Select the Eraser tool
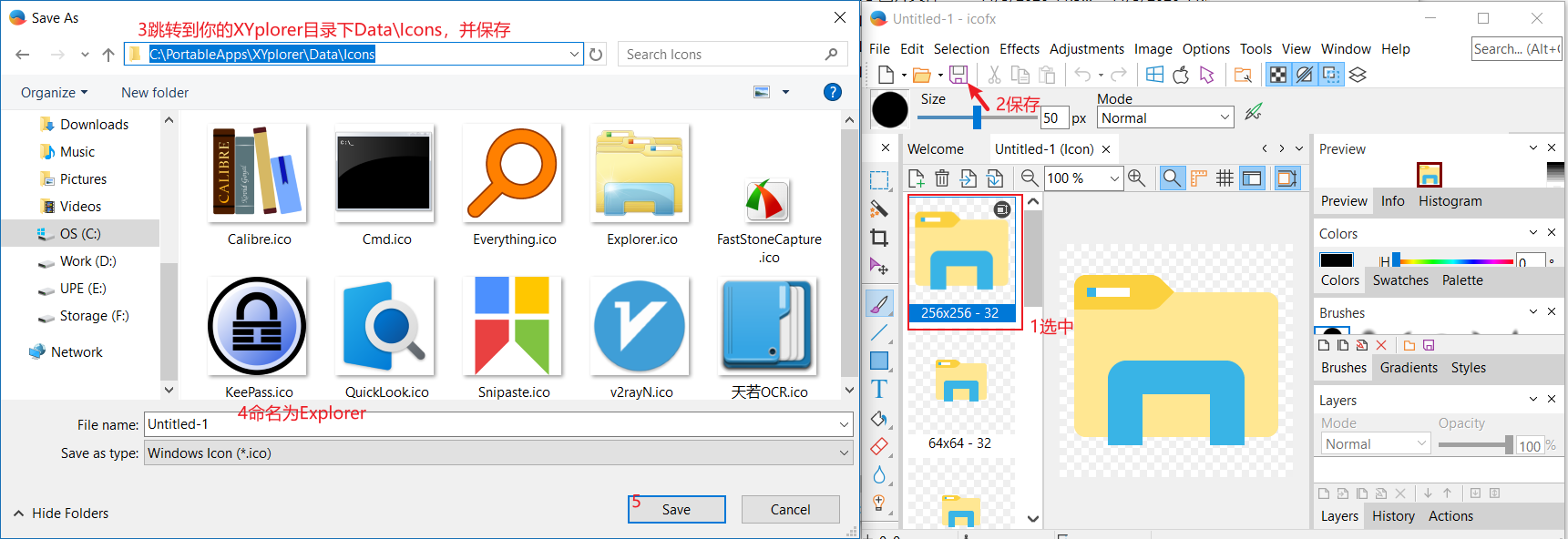The image size is (1568, 539). (879, 447)
